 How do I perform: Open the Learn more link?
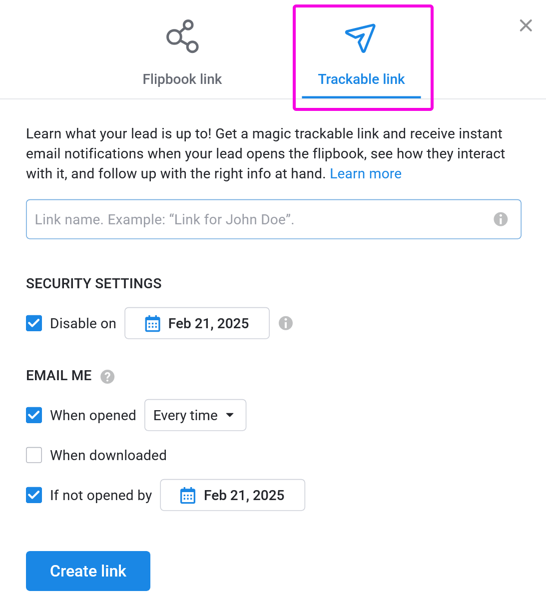pos(366,173)
